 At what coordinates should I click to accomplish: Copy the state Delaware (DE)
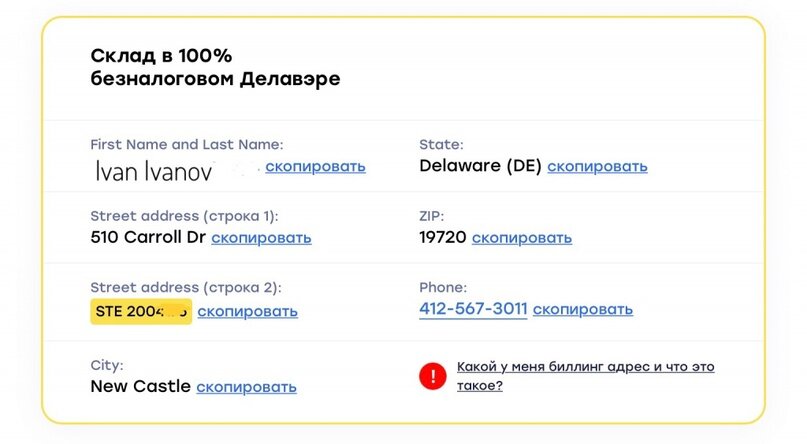tap(597, 167)
